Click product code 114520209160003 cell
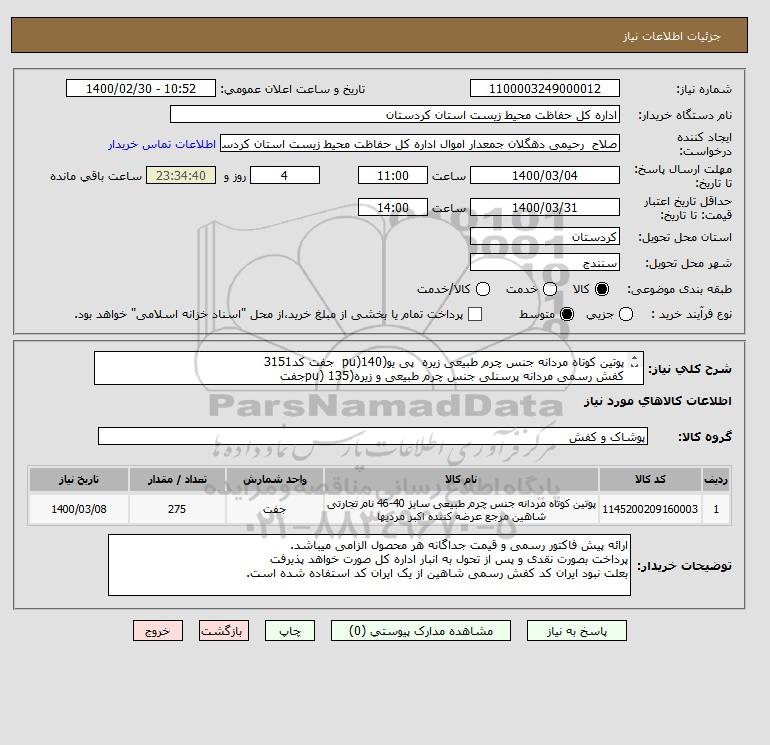The height and width of the screenshot is (745, 770). (650, 509)
